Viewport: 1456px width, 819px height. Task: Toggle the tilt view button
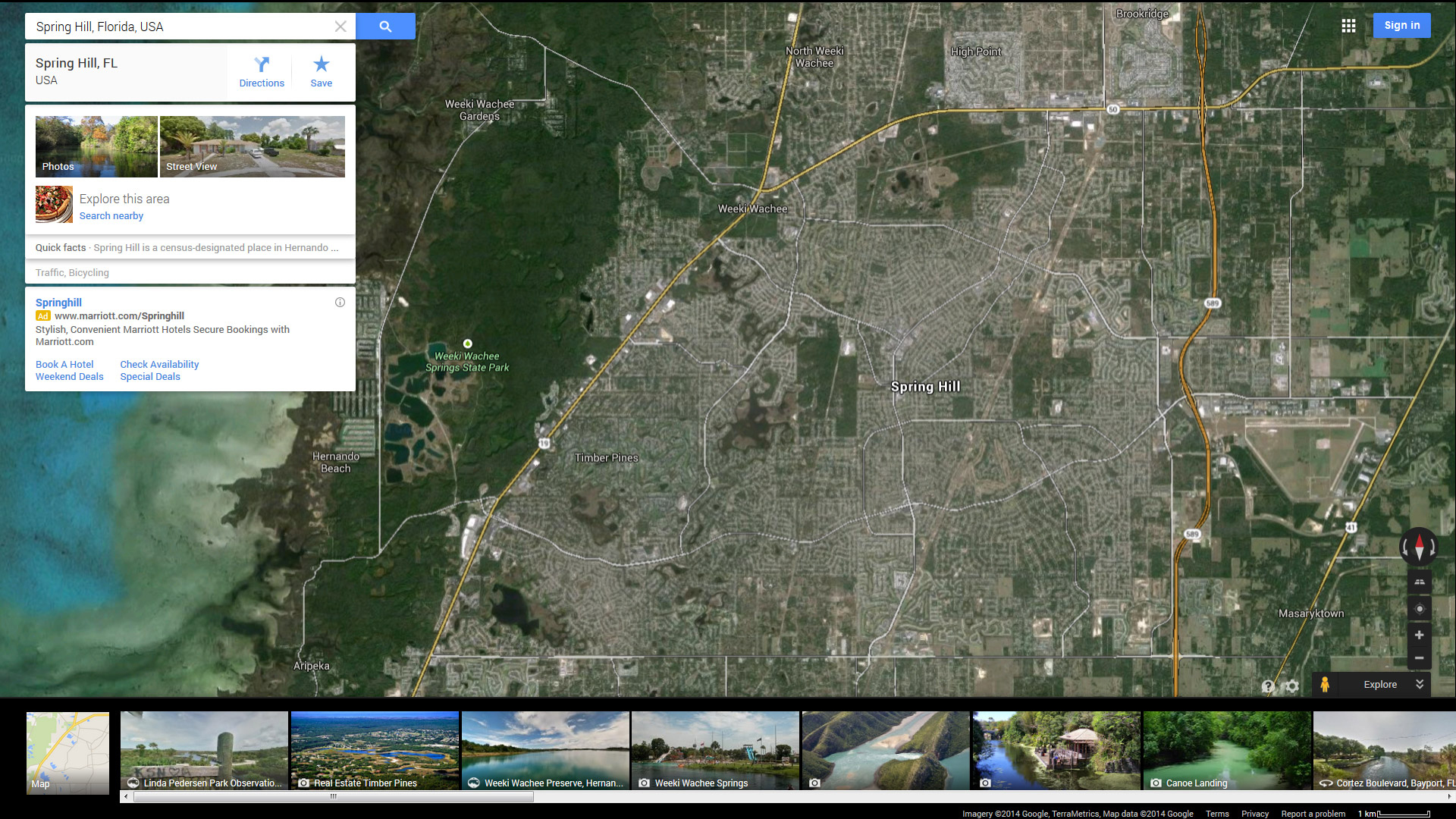coord(1420,582)
